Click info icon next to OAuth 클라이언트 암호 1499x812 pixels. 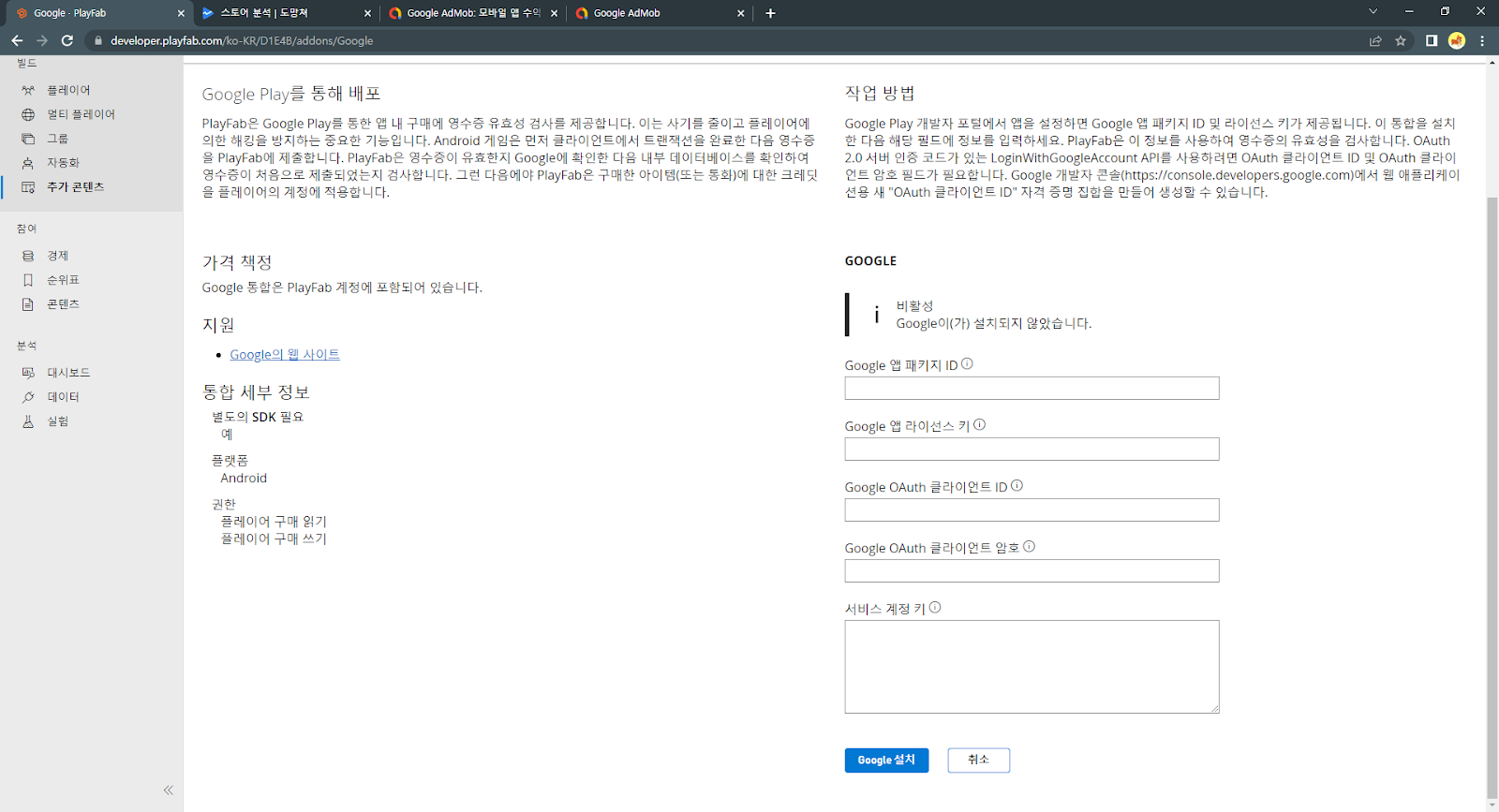coord(1029,547)
